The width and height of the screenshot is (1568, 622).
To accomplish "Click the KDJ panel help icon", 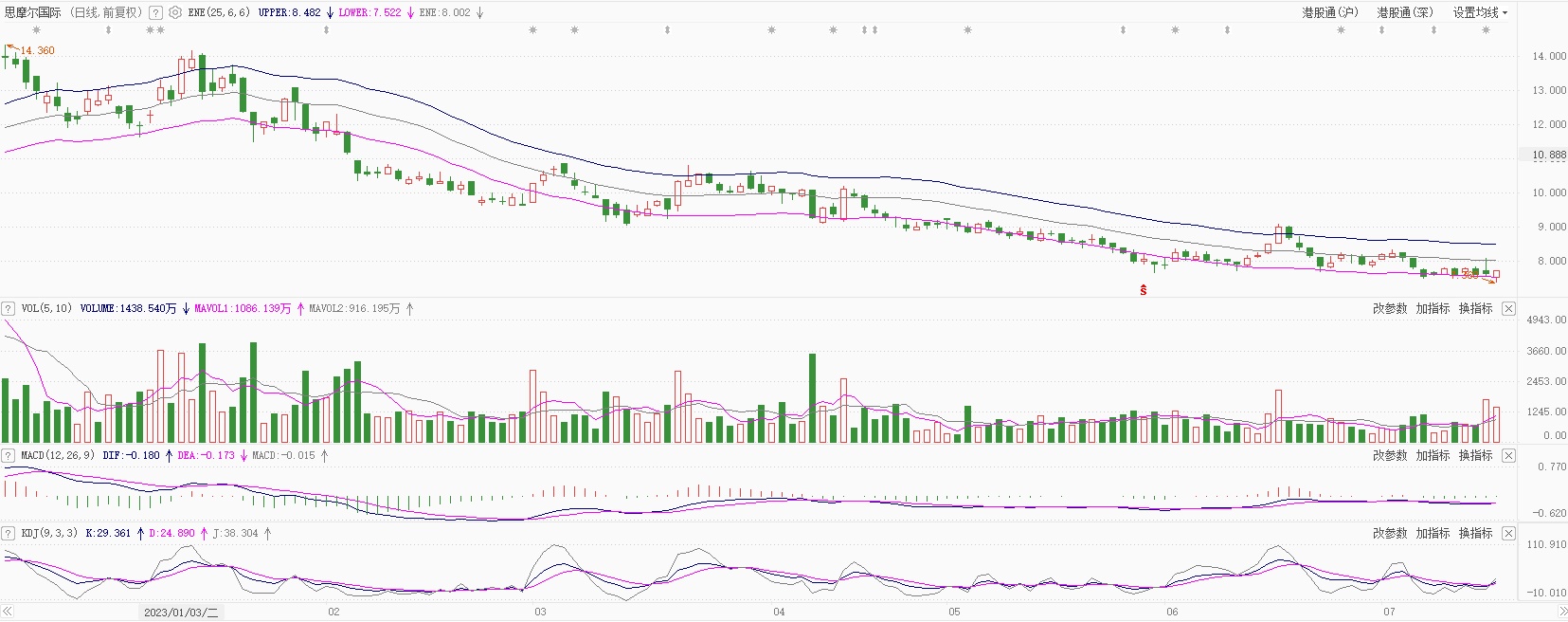I will [9, 534].
